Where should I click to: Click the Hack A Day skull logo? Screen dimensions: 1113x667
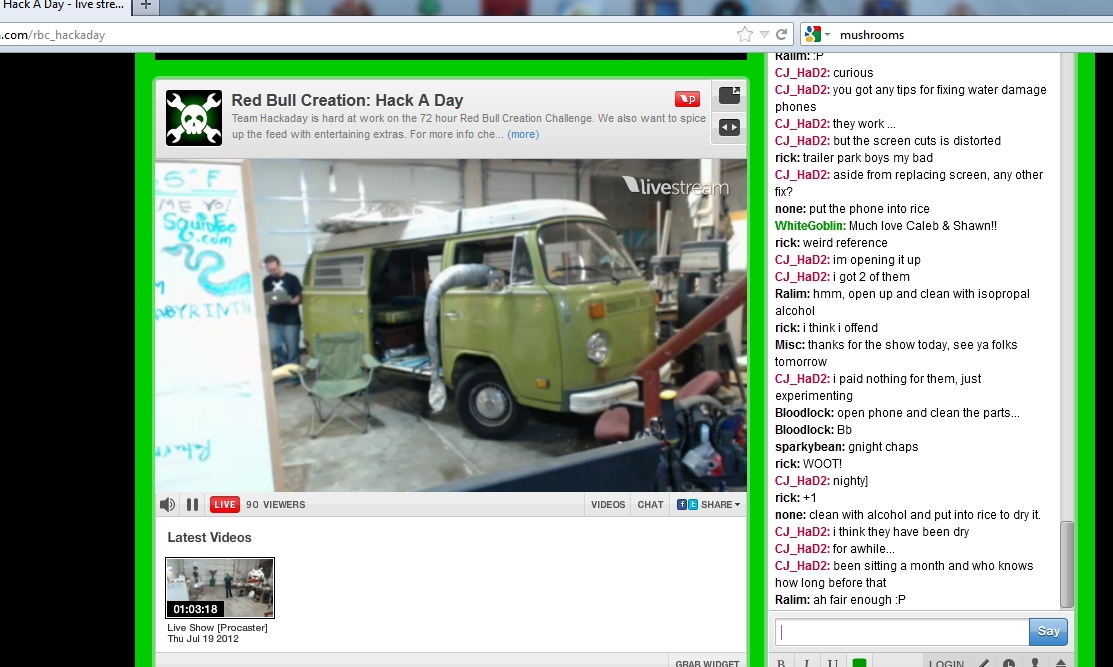(193, 118)
